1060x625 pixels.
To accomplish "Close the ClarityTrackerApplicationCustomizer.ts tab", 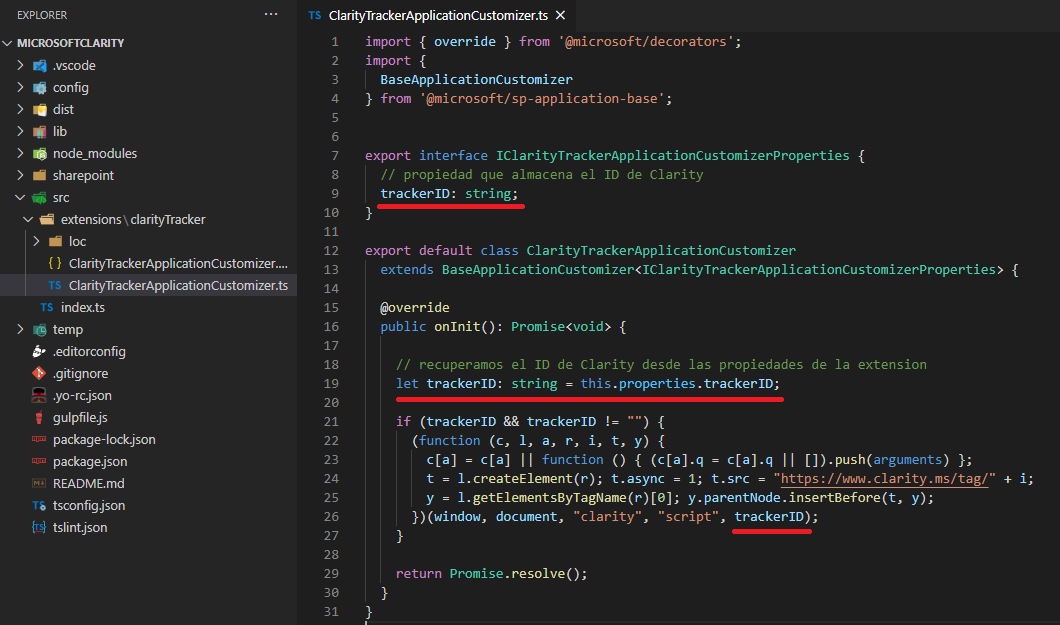I will click(x=559, y=15).
